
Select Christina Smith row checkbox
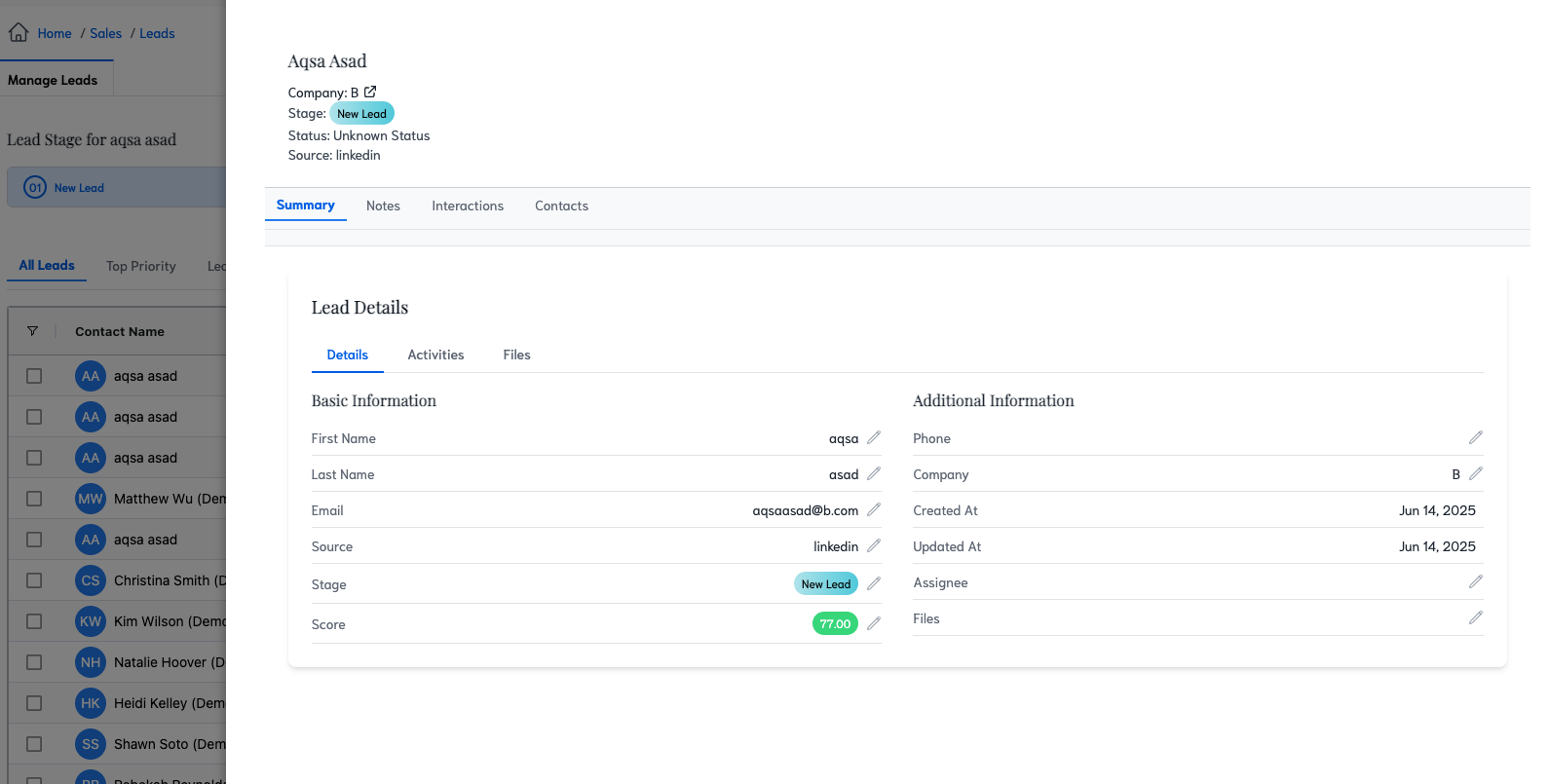[34, 580]
